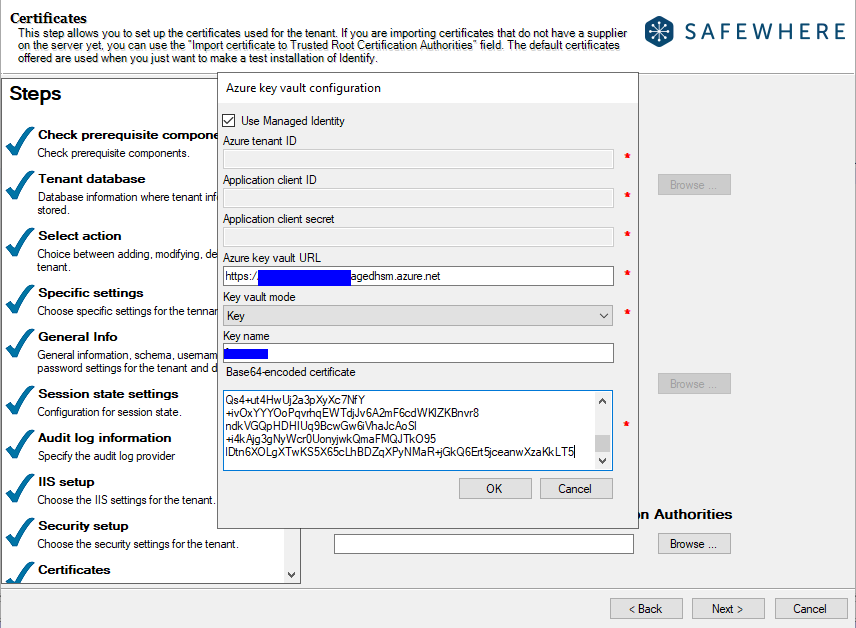Click checkmark icon beside Specific settings step
Image resolution: width=856 pixels, height=628 pixels.
20,299
